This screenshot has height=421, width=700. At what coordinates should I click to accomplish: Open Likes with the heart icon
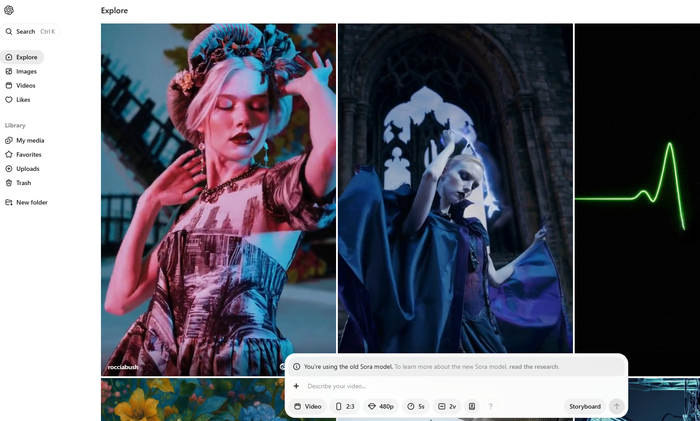coord(23,100)
